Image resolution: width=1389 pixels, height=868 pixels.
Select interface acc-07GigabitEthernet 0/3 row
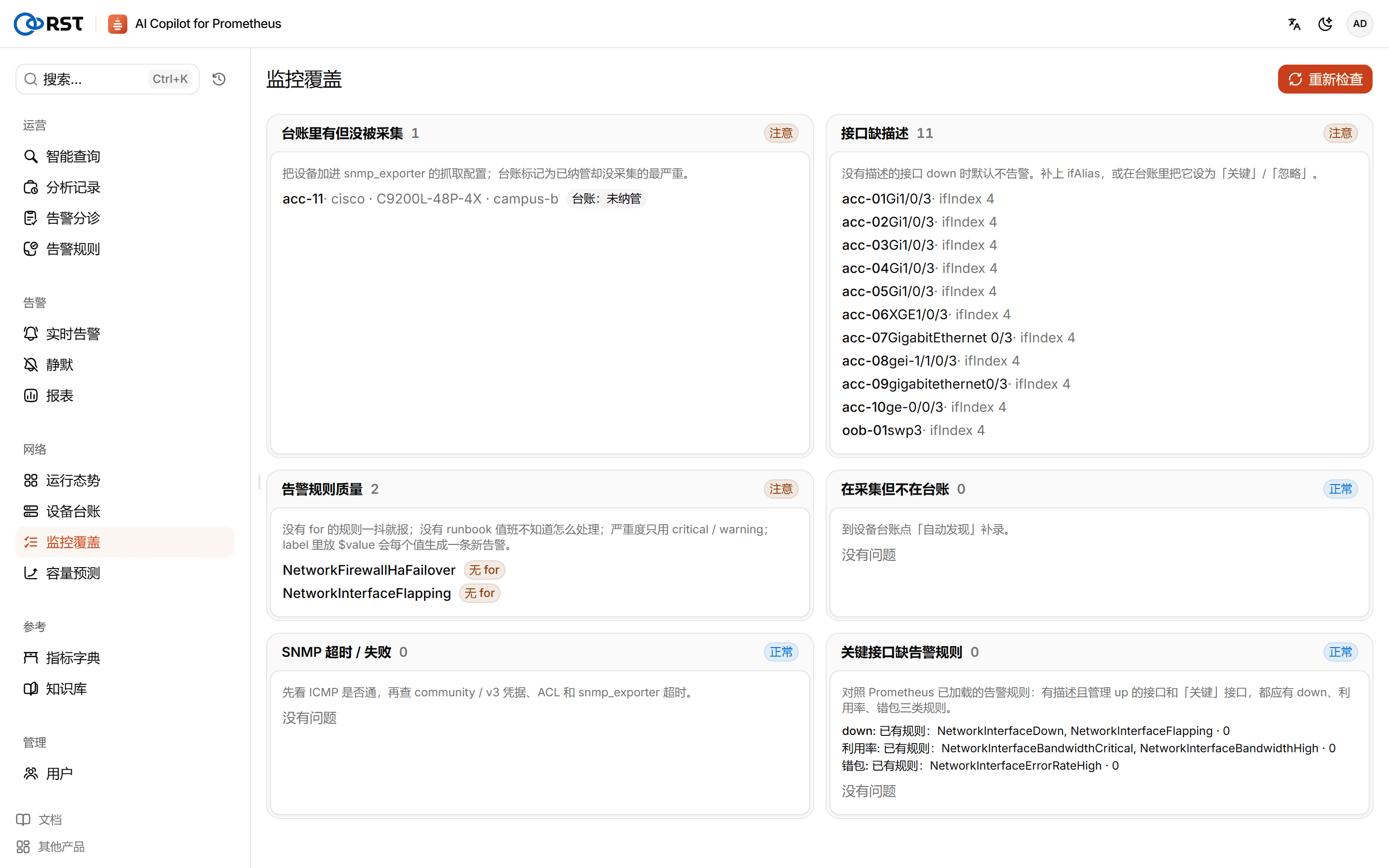(x=958, y=338)
